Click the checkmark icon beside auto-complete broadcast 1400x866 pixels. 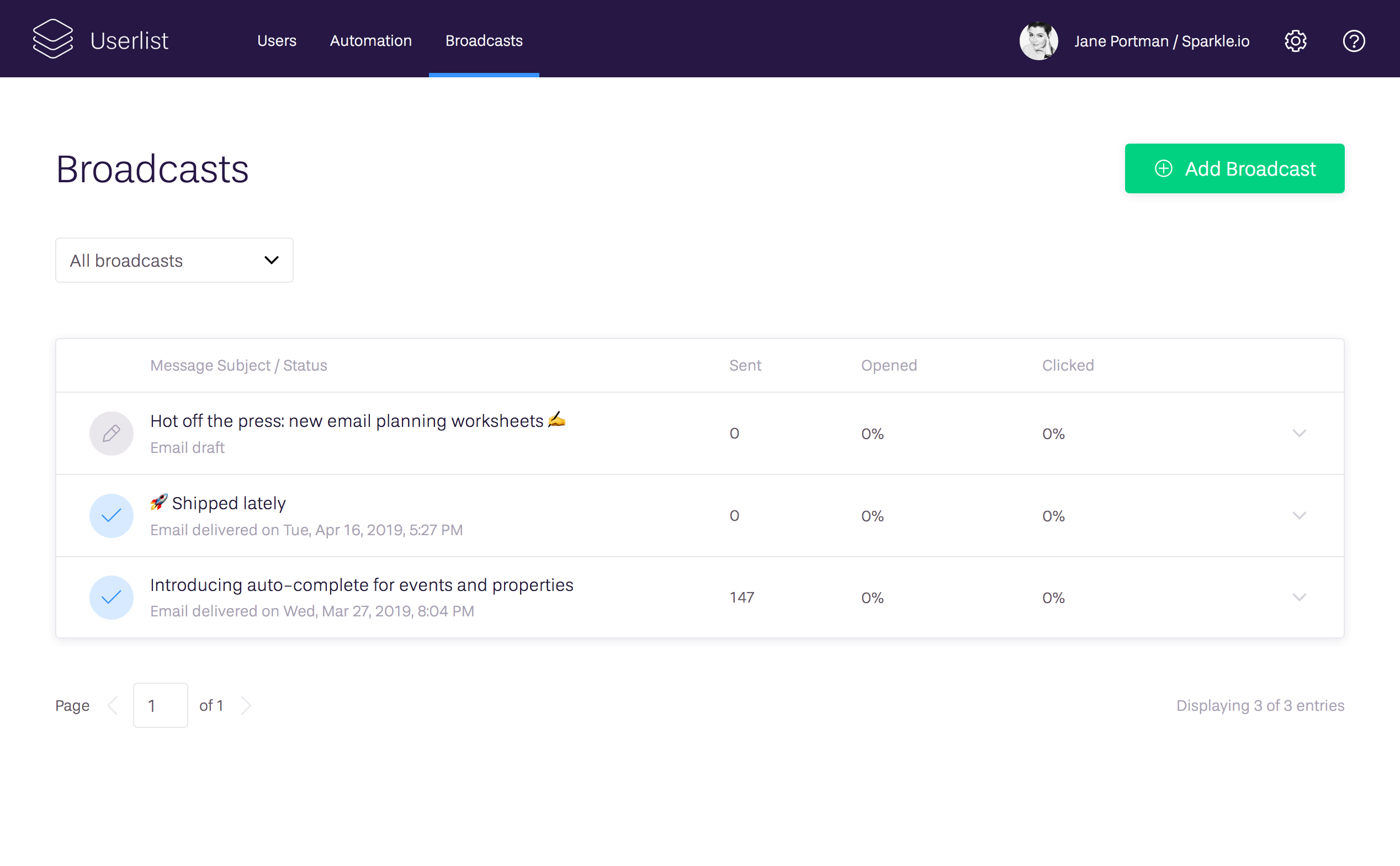[111, 598]
